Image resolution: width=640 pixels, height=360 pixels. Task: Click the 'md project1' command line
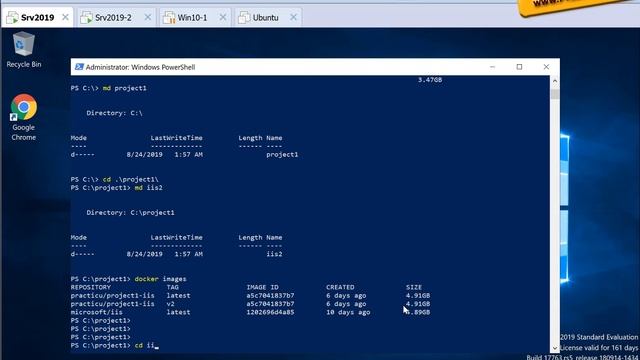click(x=109, y=88)
